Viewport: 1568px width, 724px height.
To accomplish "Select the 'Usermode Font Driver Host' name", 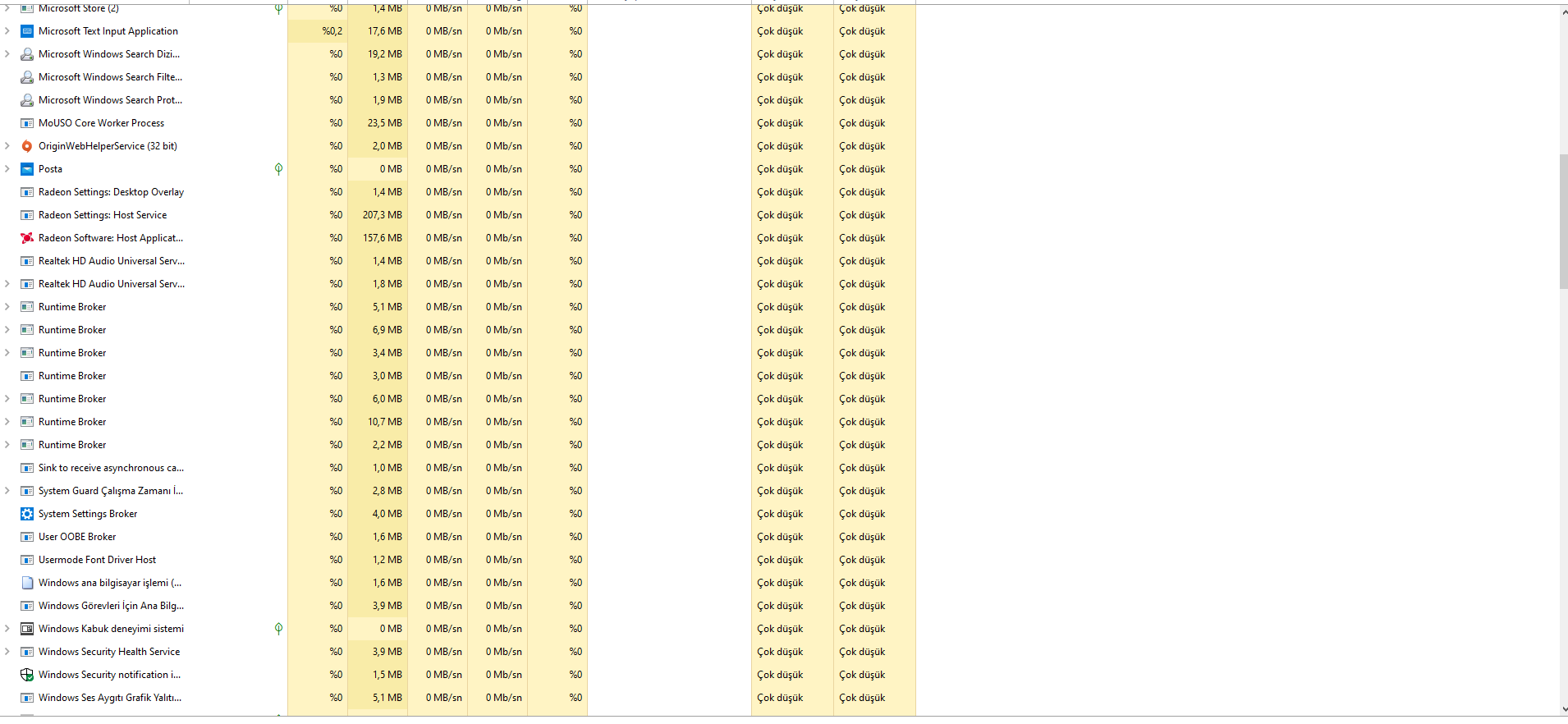I will click(x=97, y=560).
